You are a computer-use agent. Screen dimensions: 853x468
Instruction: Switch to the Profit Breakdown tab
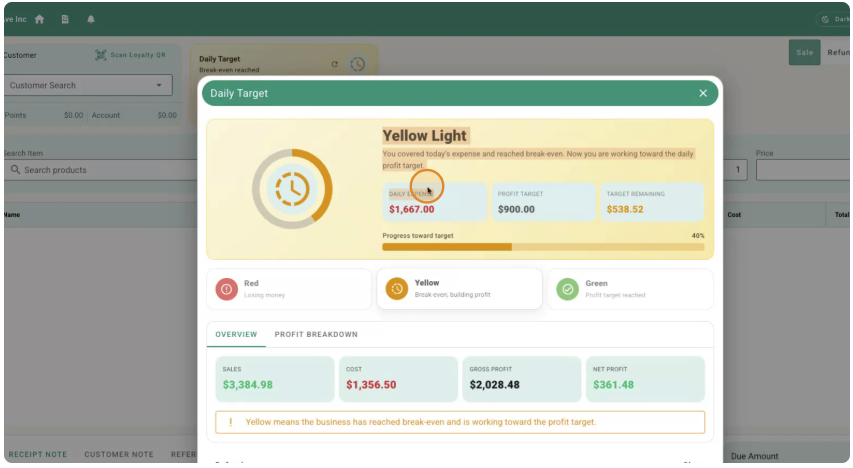pos(316,334)
